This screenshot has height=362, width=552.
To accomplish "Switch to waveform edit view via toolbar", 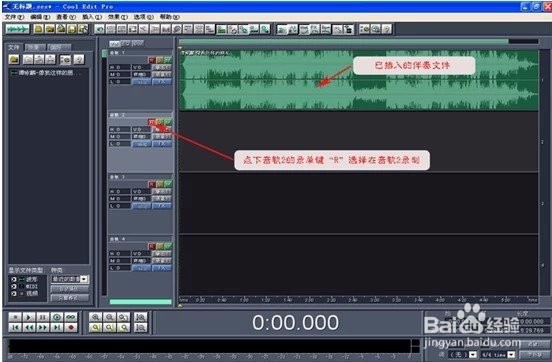I will [x=17, y=29].
